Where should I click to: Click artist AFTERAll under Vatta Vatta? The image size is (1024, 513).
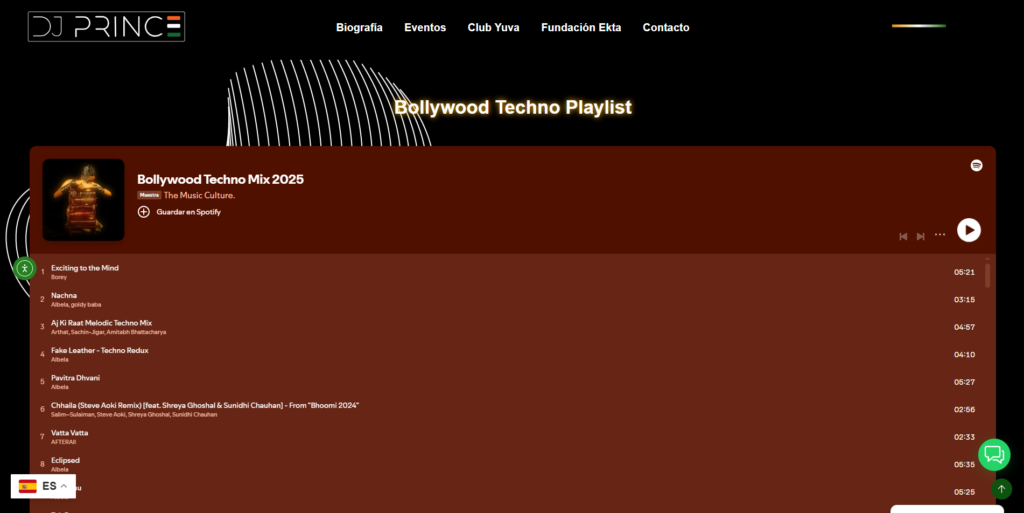63,442
